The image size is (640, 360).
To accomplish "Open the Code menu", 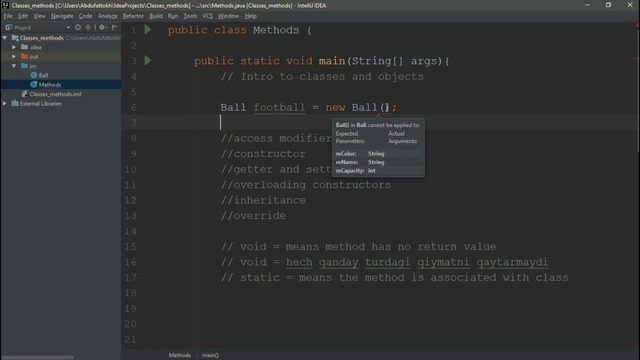I will (85, 16).
